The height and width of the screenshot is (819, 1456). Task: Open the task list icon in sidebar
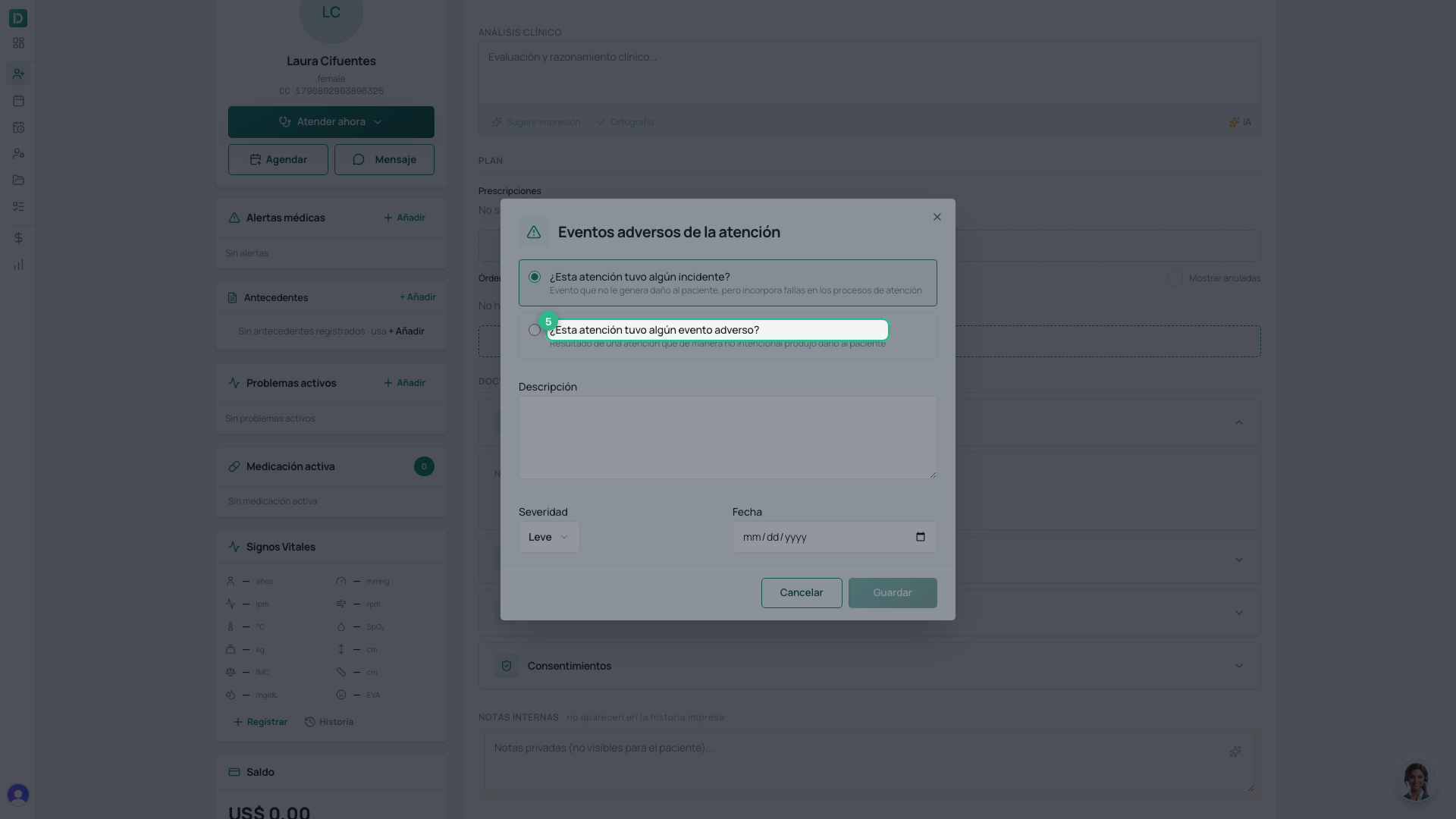[18, 206]
